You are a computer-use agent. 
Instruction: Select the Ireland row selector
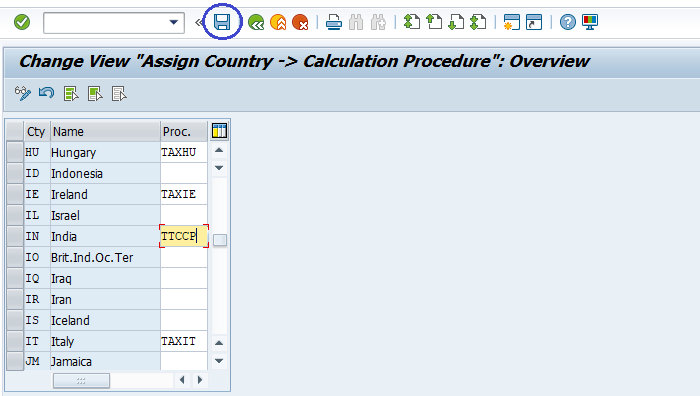point(15,194)
